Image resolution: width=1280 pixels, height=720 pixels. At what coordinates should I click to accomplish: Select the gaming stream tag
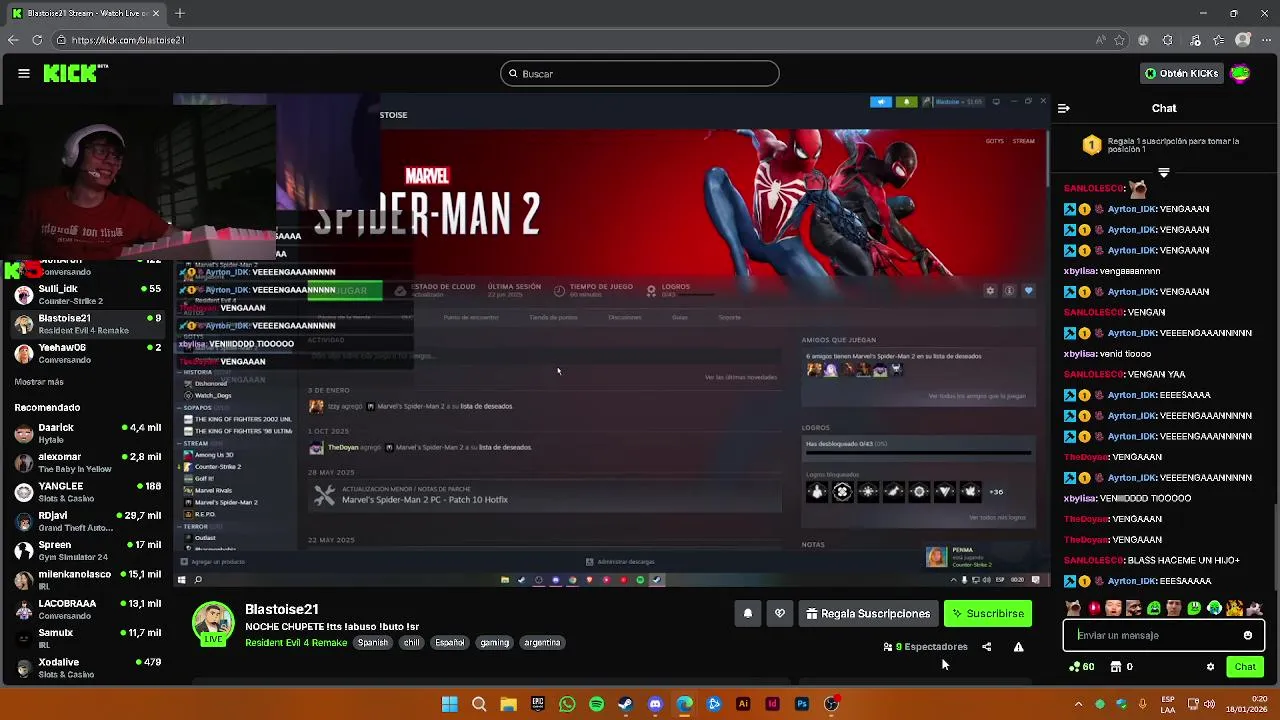[x=494, y=642]
